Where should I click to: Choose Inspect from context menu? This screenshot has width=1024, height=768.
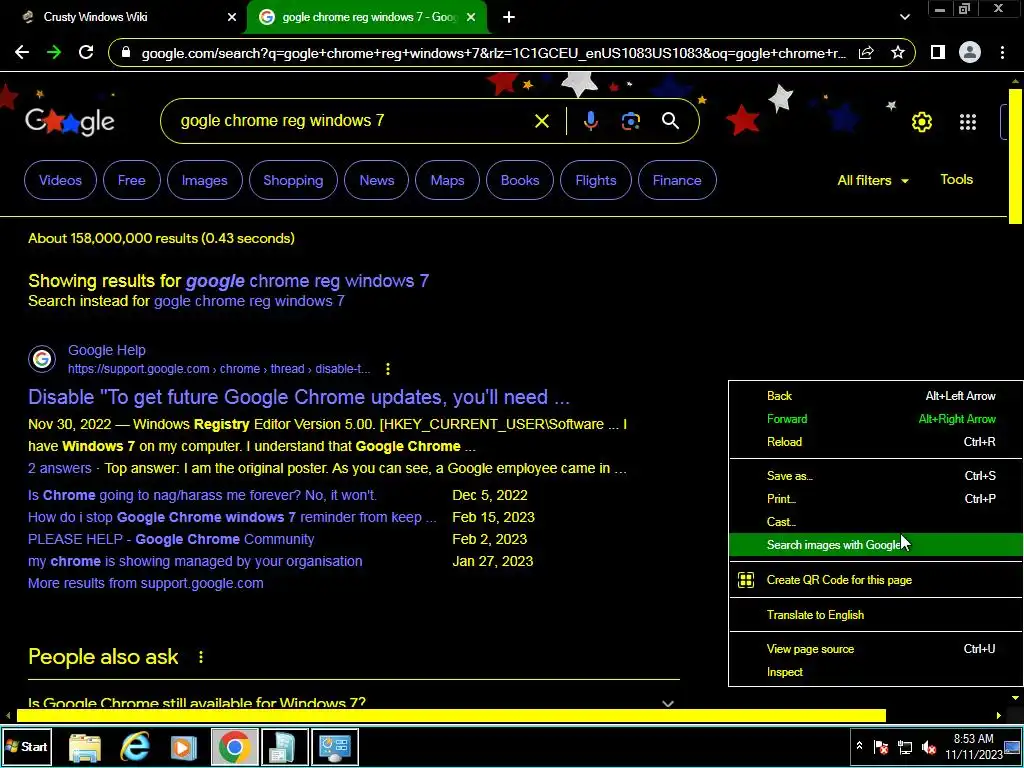[876, 672]
